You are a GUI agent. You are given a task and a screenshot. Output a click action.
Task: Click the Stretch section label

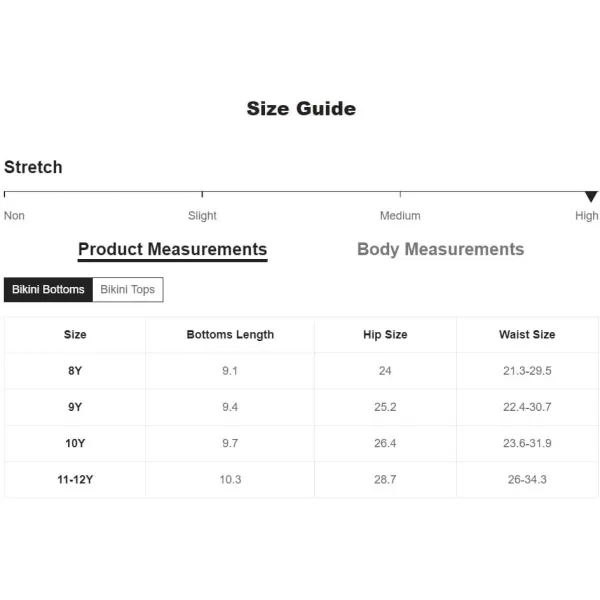33,167
